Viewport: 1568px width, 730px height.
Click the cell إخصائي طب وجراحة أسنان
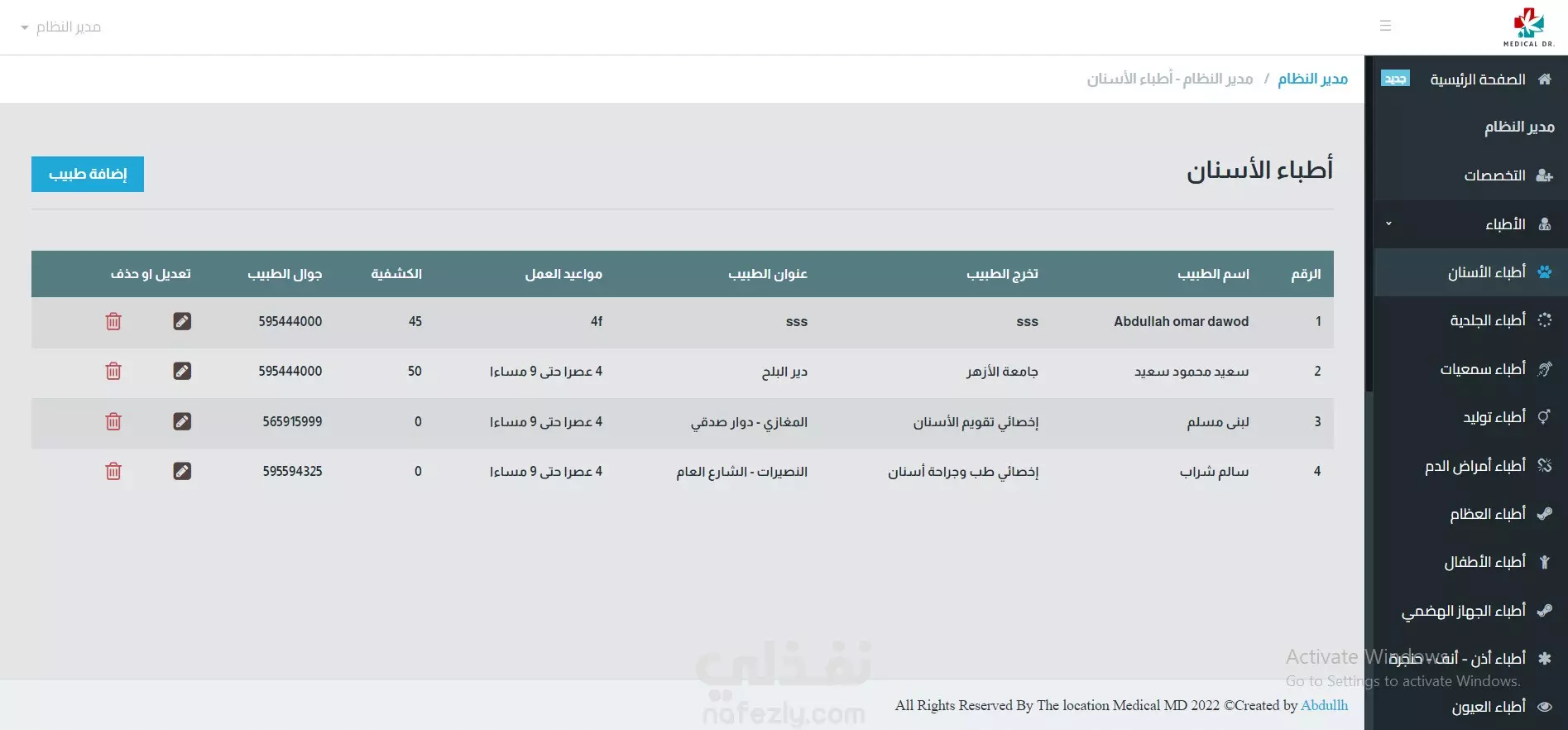(963, 472)
